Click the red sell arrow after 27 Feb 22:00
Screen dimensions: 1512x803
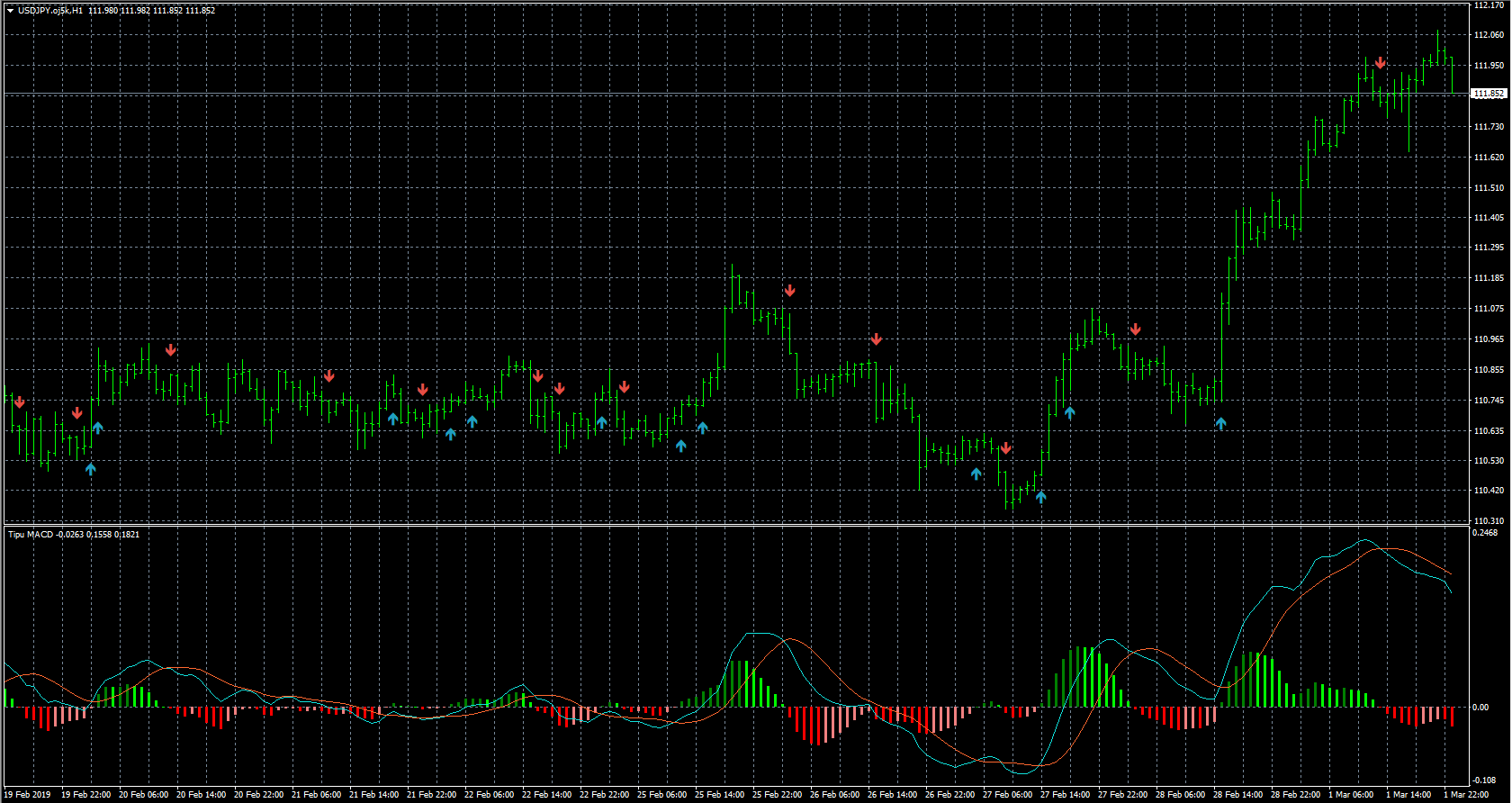click(x=1135, y=330)
